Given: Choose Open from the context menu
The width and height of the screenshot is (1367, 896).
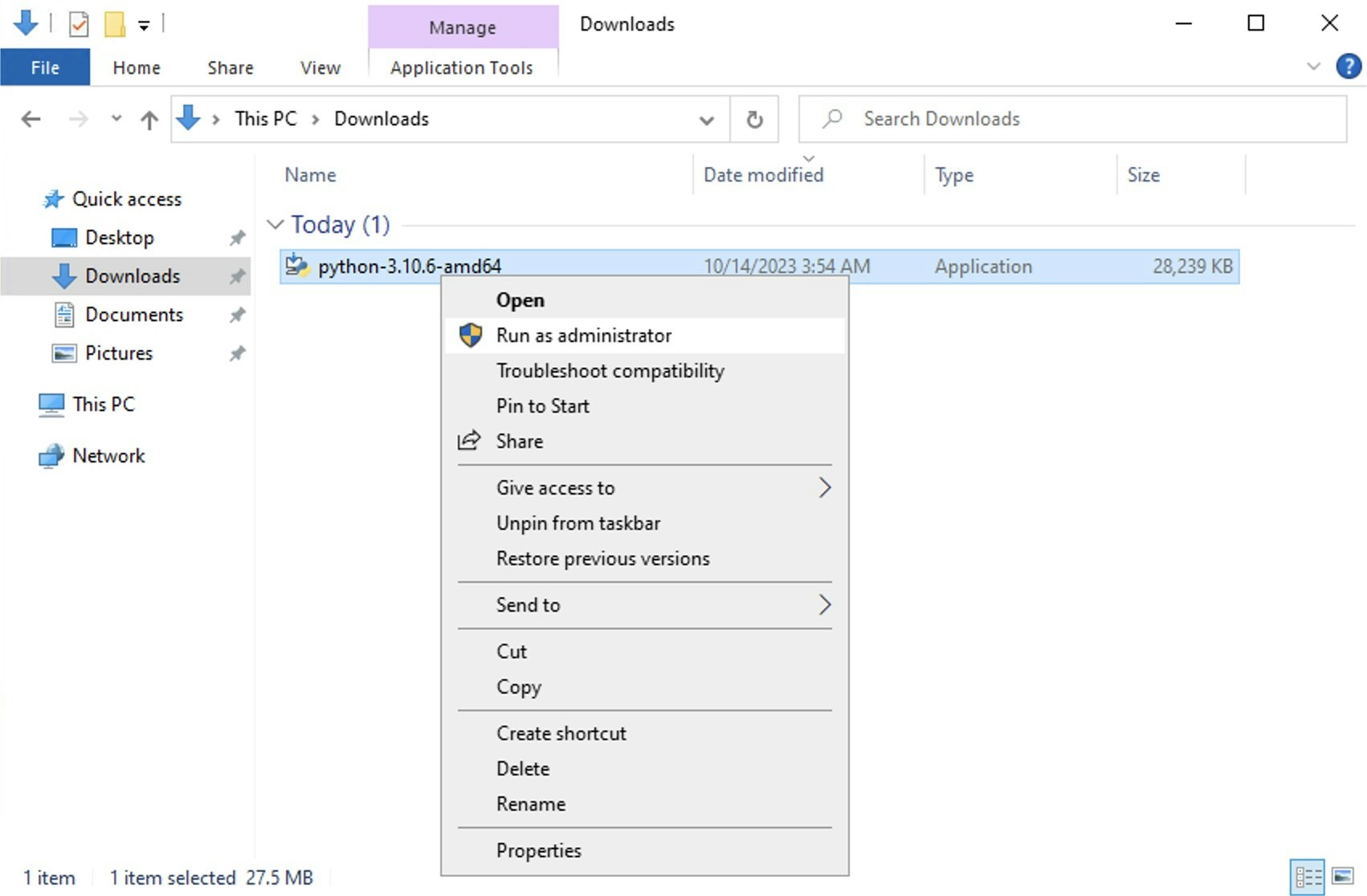Looking at the screenshot, I should tap(645, 300).
